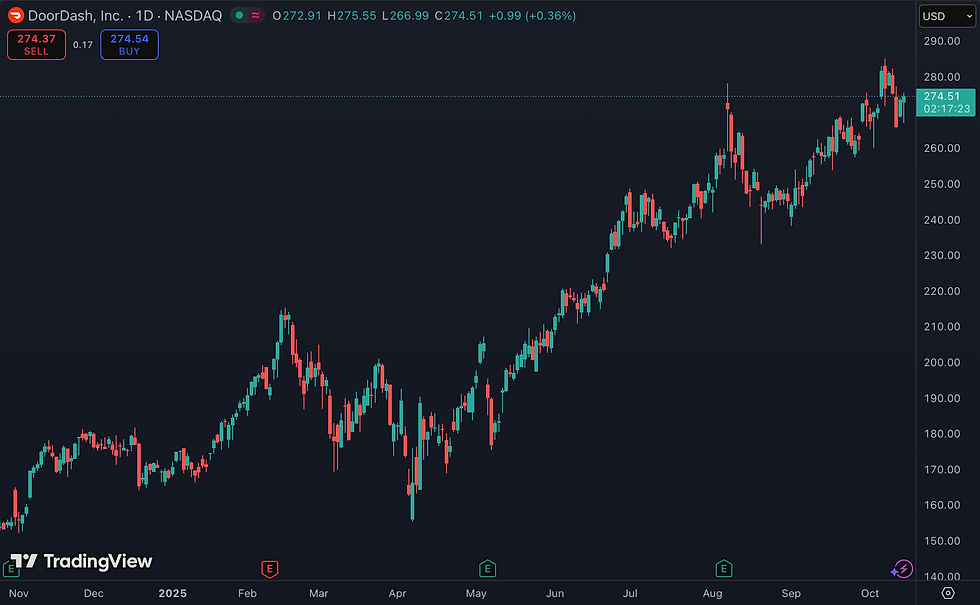Click the high value H275.55

click(352, 16)
